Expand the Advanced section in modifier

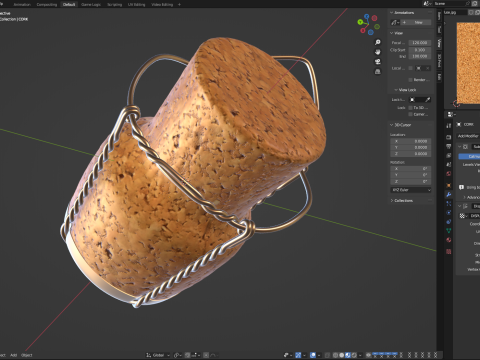coord(471,197)
